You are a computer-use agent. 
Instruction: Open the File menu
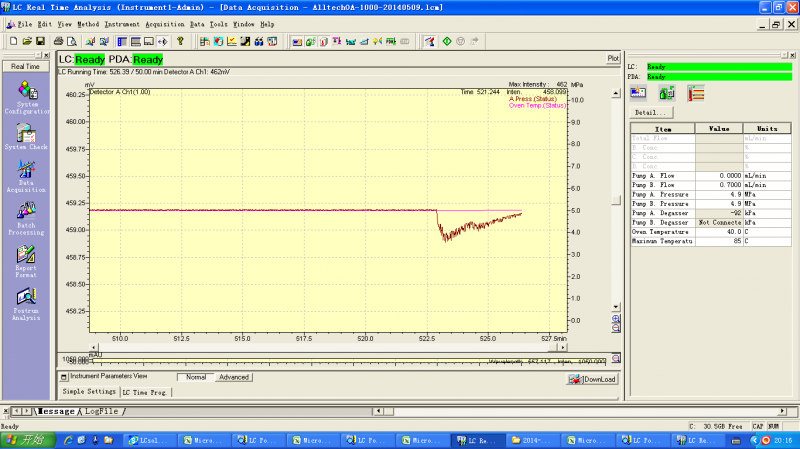(x=24, y=24)
